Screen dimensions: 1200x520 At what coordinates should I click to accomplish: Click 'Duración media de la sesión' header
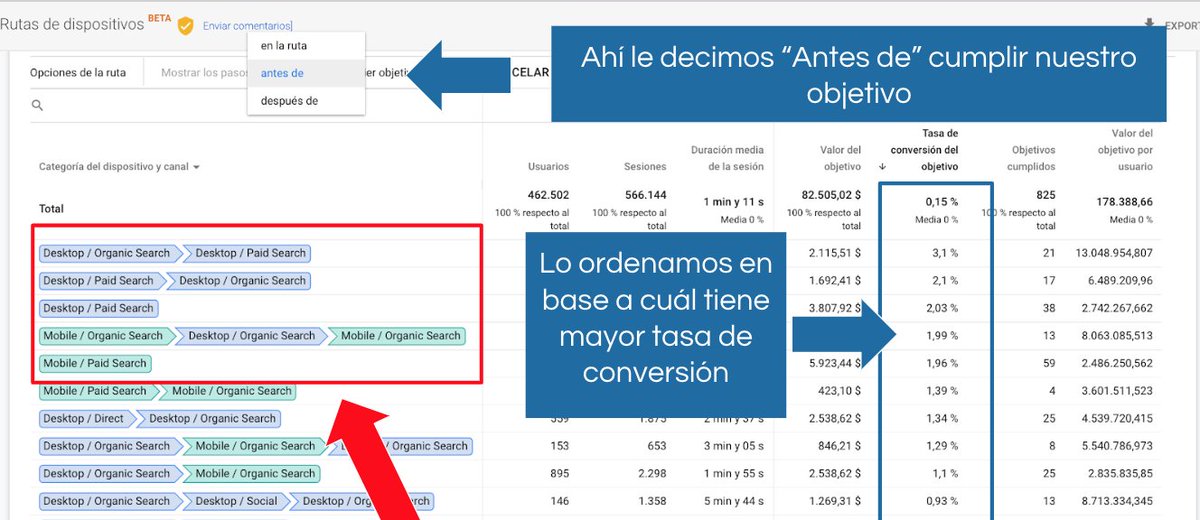727,158
